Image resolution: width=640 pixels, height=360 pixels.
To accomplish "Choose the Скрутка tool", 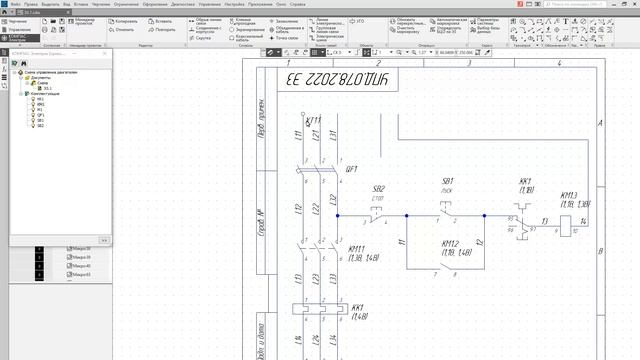I will point(200,38).
